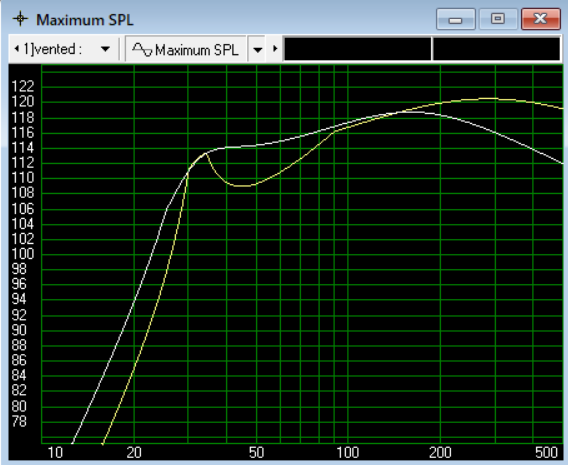Expand the graph type dropdown beside Maximum SPL
The image size is (568, 465).
257,49
